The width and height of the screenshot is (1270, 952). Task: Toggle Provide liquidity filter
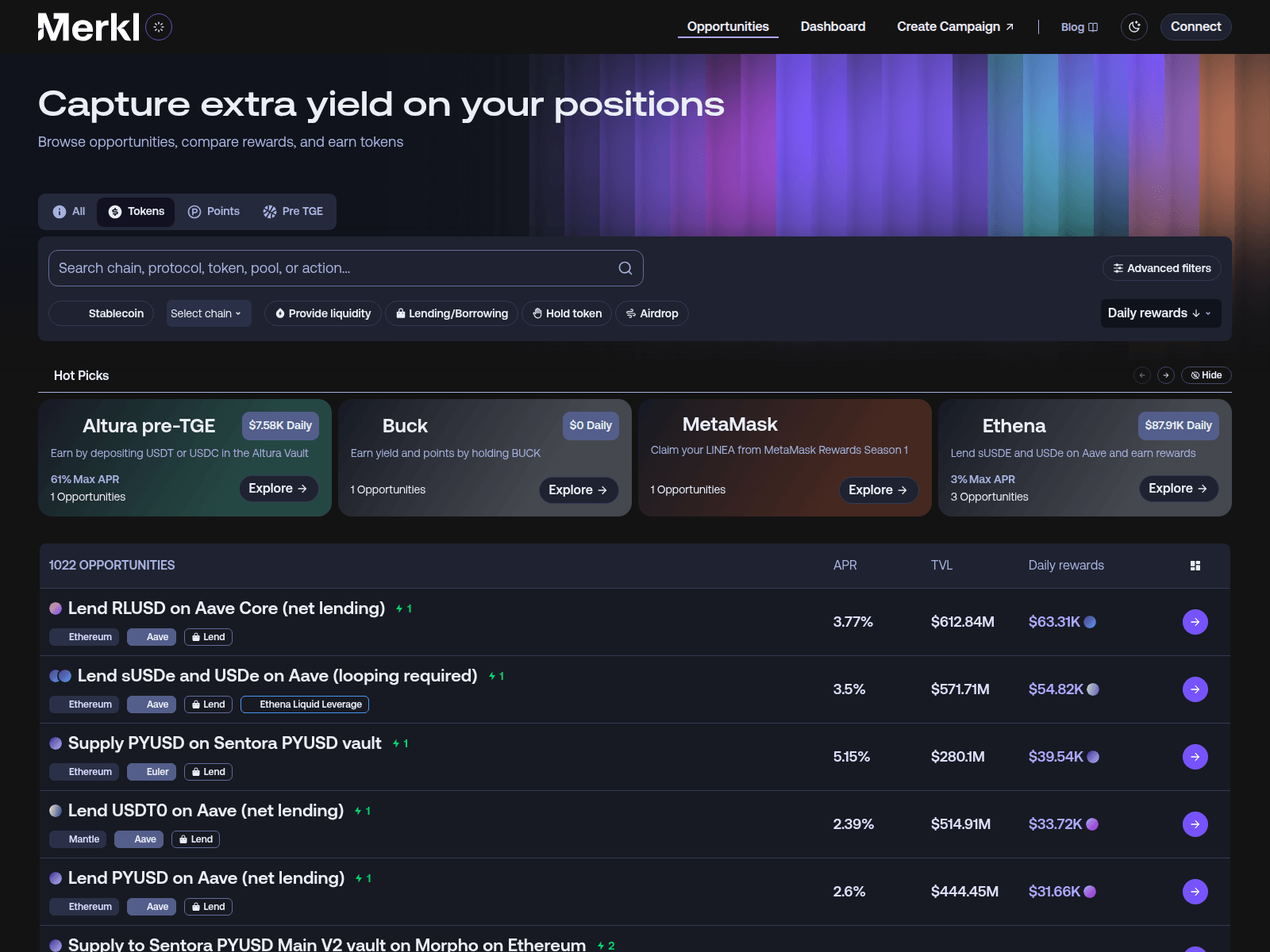323,313
